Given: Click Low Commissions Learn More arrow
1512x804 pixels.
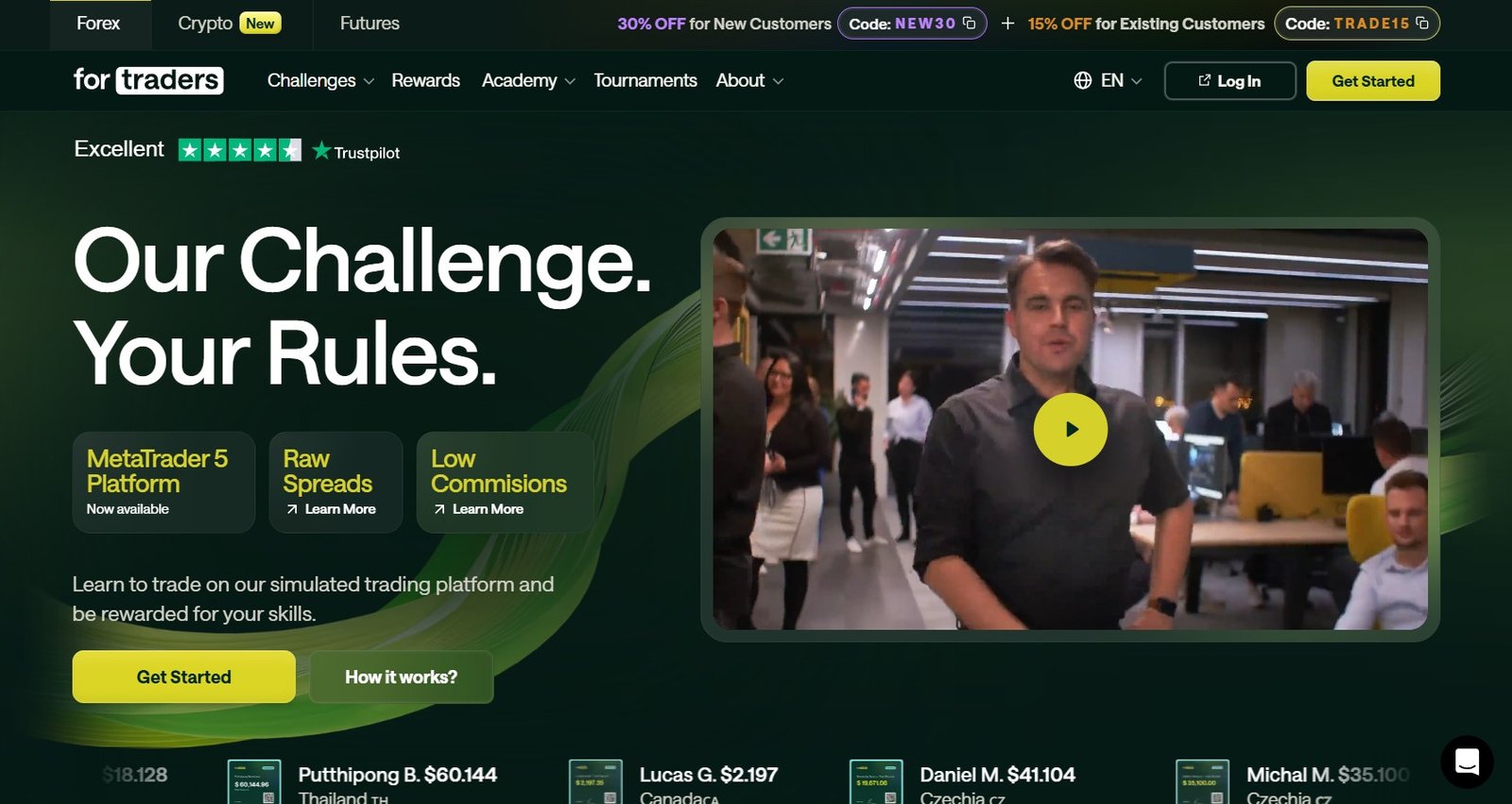Looking at the screenshot, I should click(x=439, y=509).
